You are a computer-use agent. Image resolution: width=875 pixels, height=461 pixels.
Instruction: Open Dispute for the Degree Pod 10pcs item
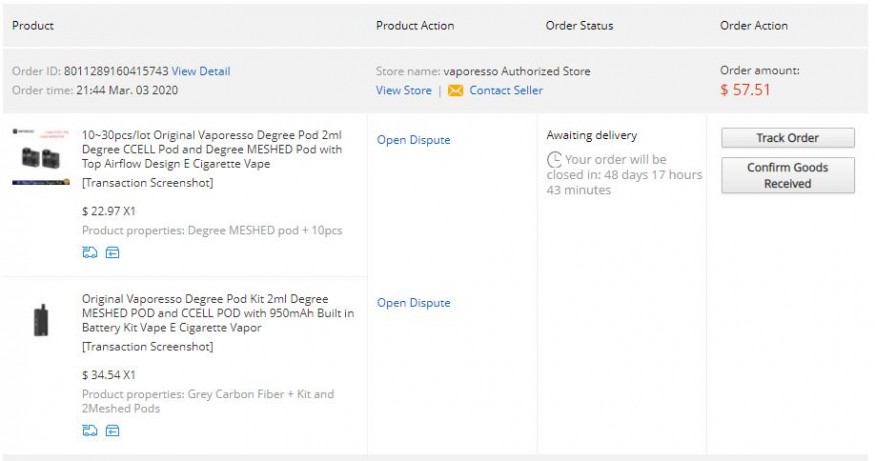414,140
